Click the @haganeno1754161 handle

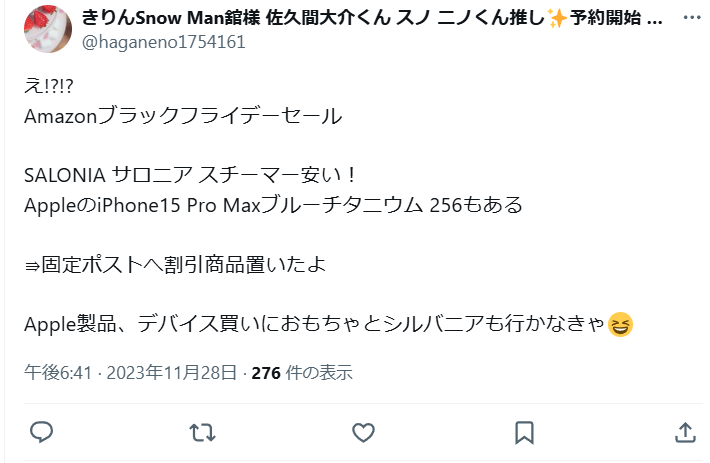163,42
